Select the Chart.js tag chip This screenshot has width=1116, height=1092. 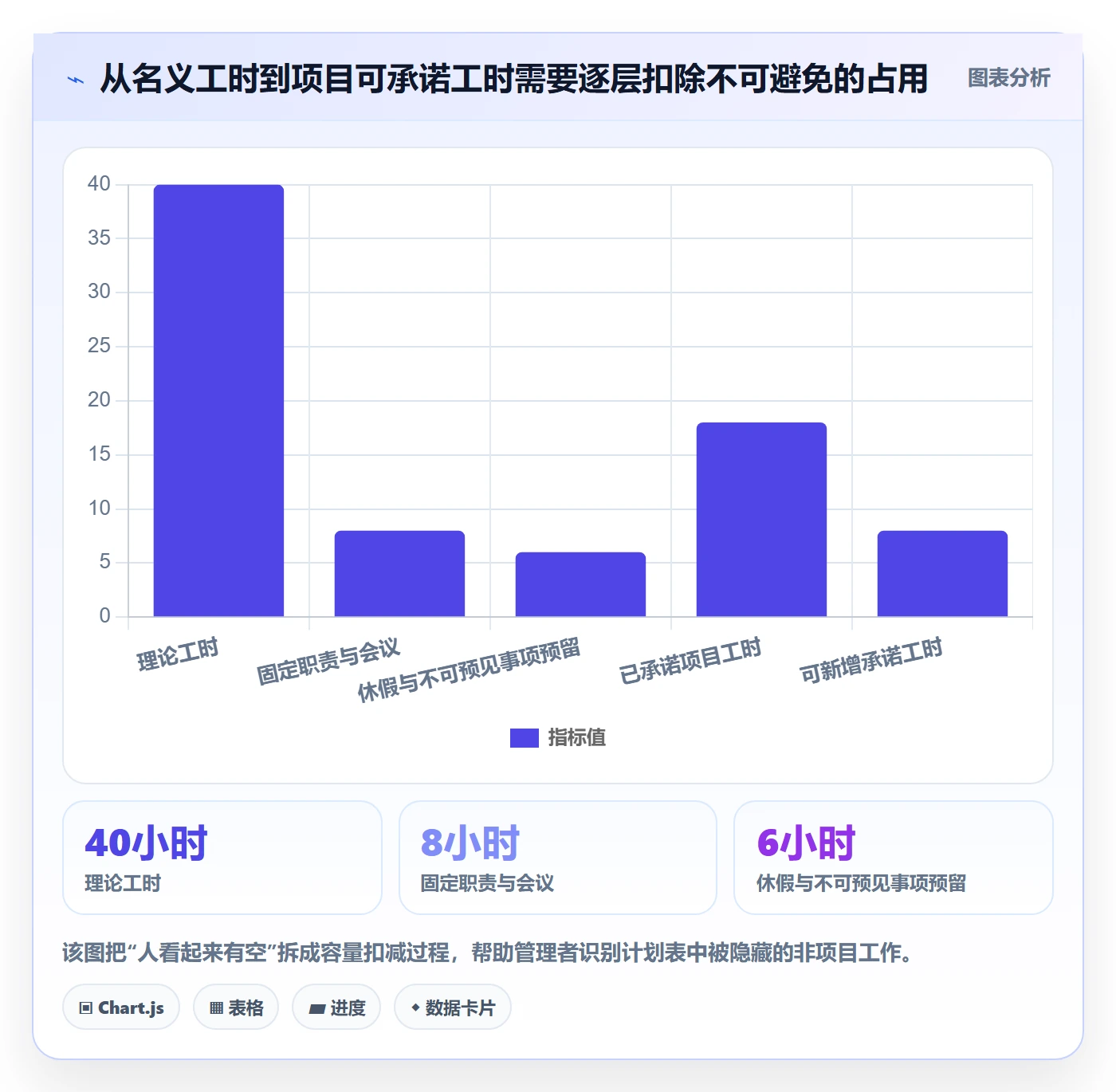[121, 1008]
